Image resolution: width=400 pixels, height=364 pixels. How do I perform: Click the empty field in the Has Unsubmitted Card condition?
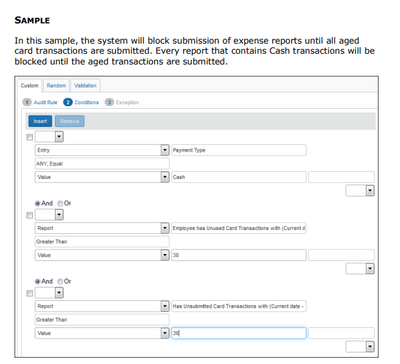(x=341, y=333)
